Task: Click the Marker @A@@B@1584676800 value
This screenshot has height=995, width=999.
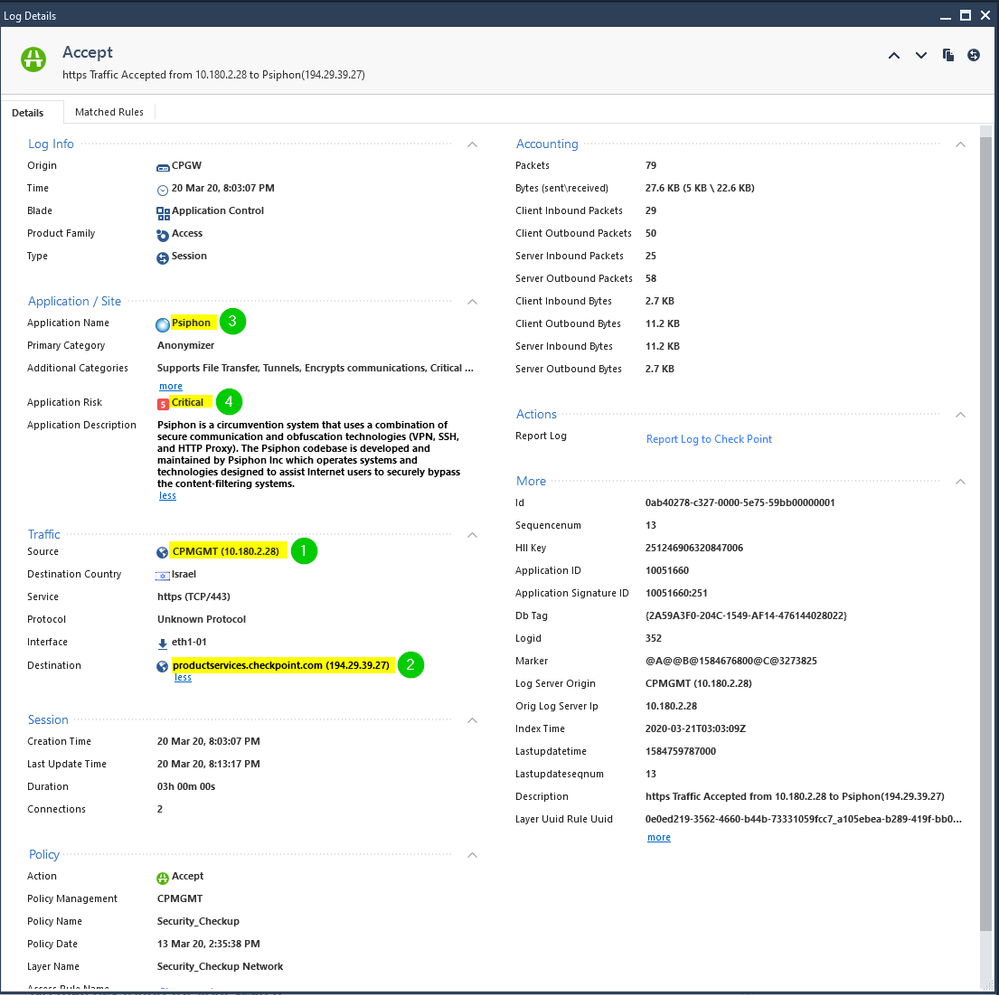Action: click(x=731, y=661)
